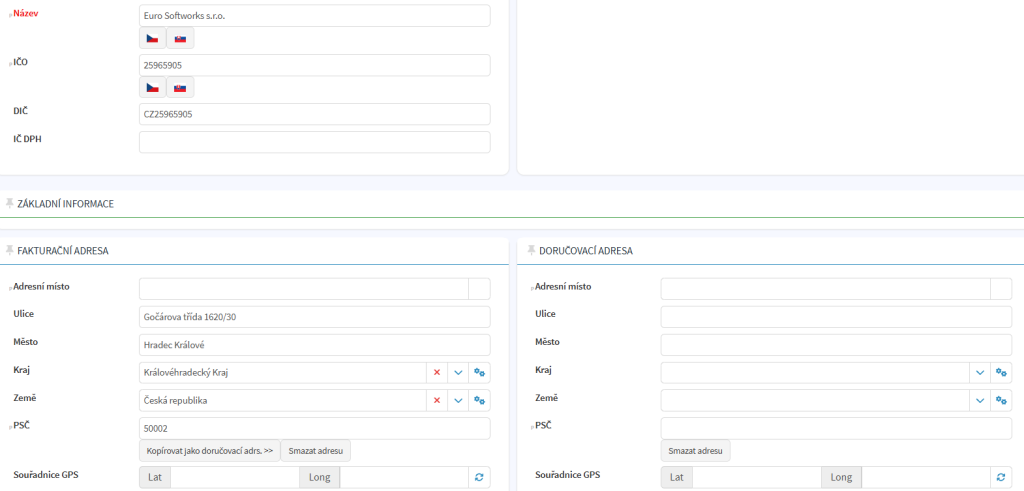1024x491 pixels.
Task: Expand the billing Země dropdown
Action: [459, 401]
